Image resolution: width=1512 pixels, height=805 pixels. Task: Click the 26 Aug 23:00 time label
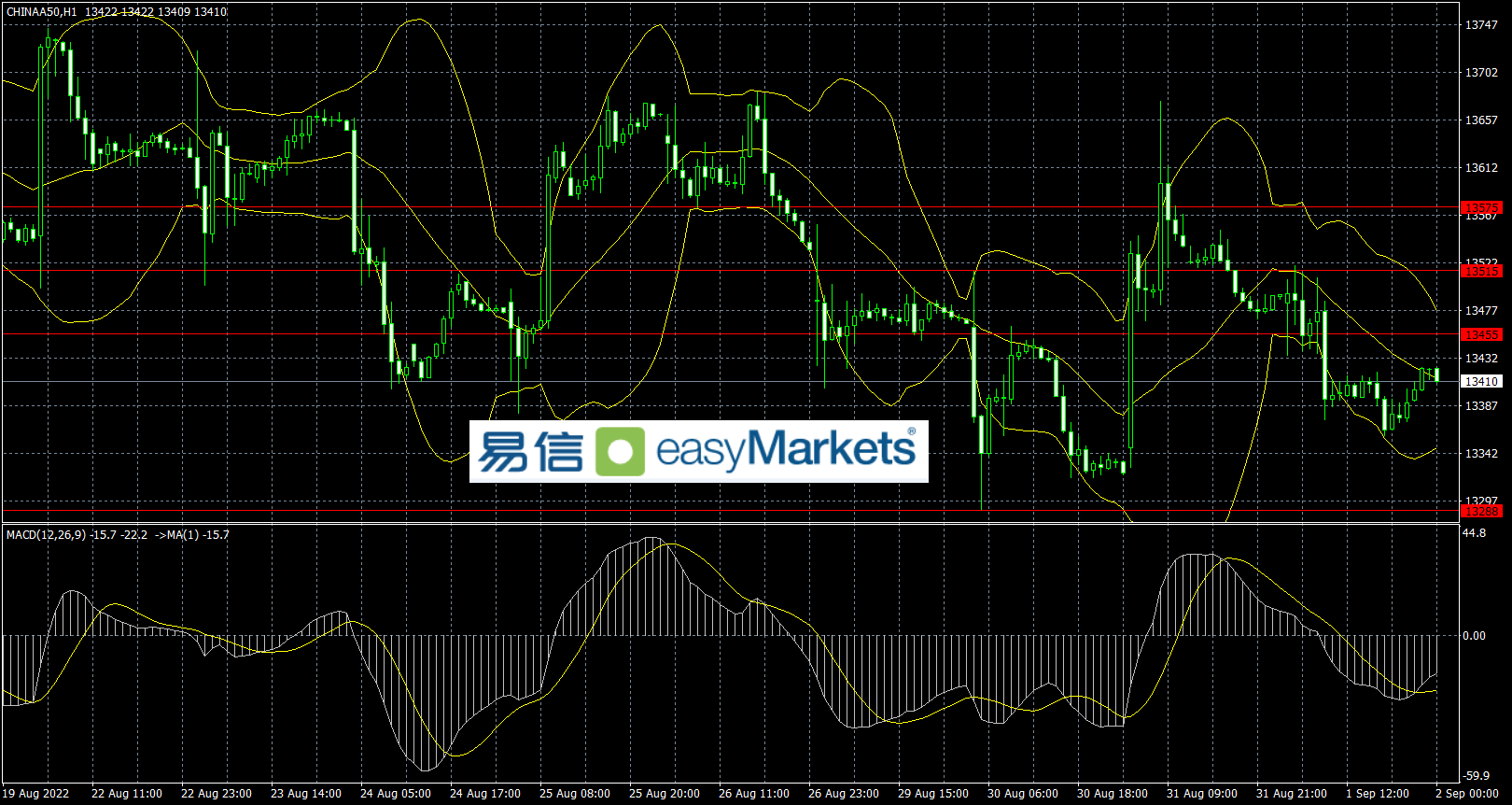click(x=844, y=794)
